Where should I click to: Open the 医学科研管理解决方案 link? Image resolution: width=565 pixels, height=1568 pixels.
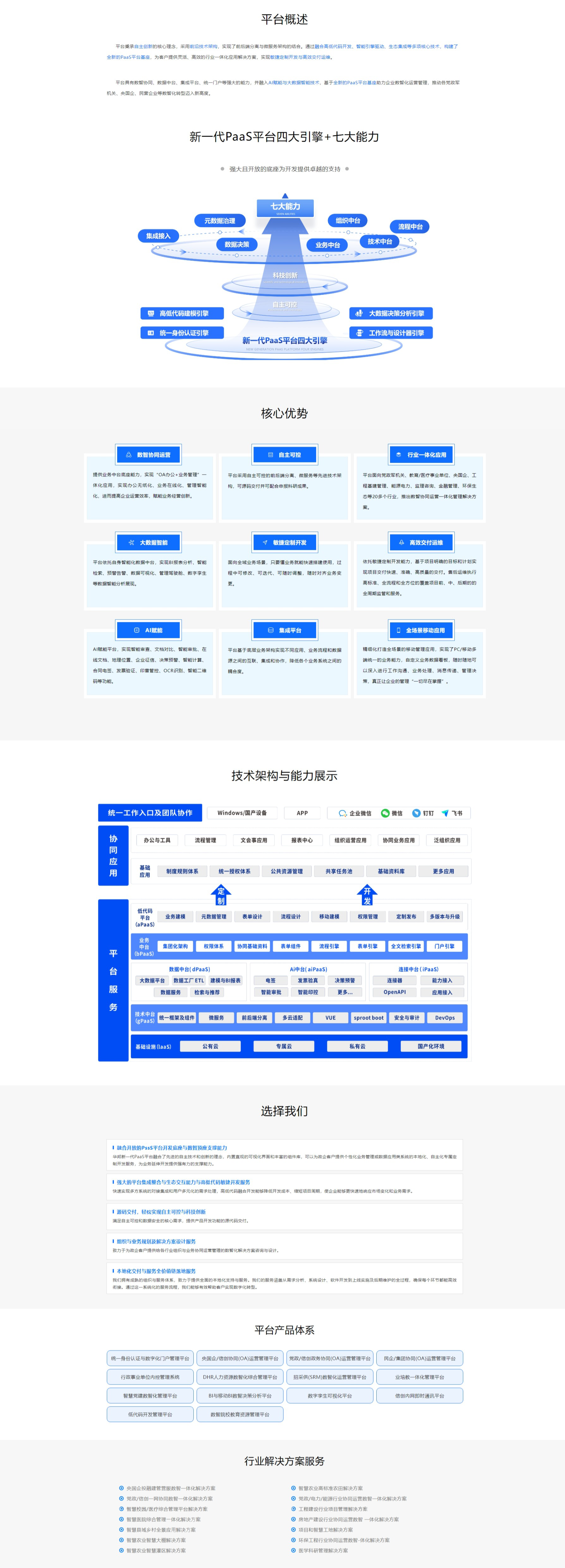tap(323, 1550)
